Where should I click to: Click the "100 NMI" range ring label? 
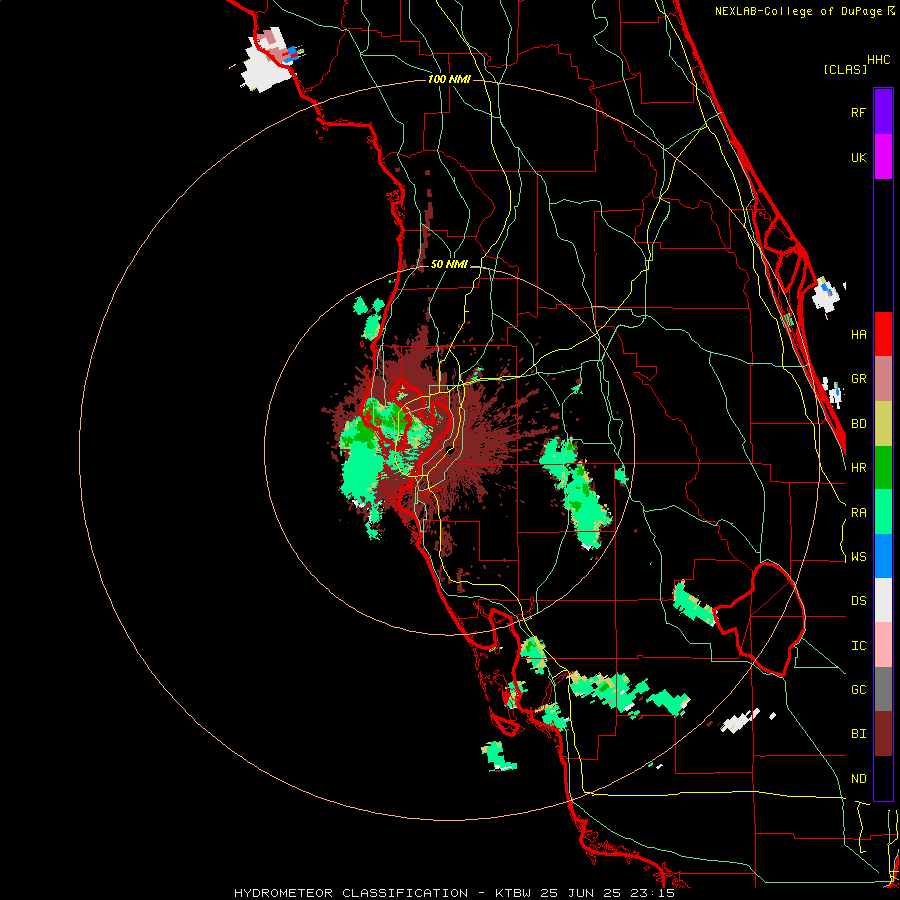[x=449, y=79]
